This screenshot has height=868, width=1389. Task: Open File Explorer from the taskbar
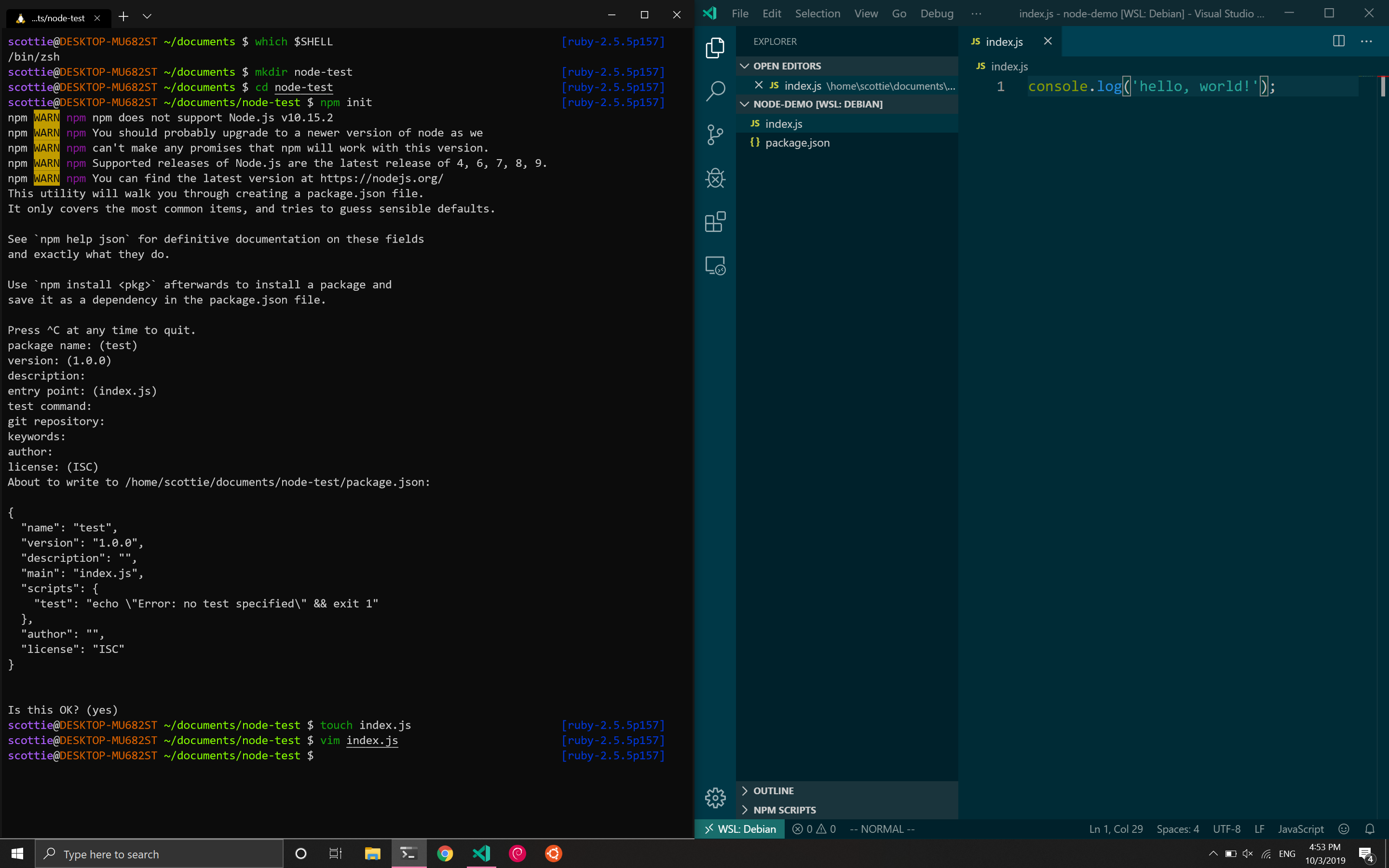coord(372,854)
